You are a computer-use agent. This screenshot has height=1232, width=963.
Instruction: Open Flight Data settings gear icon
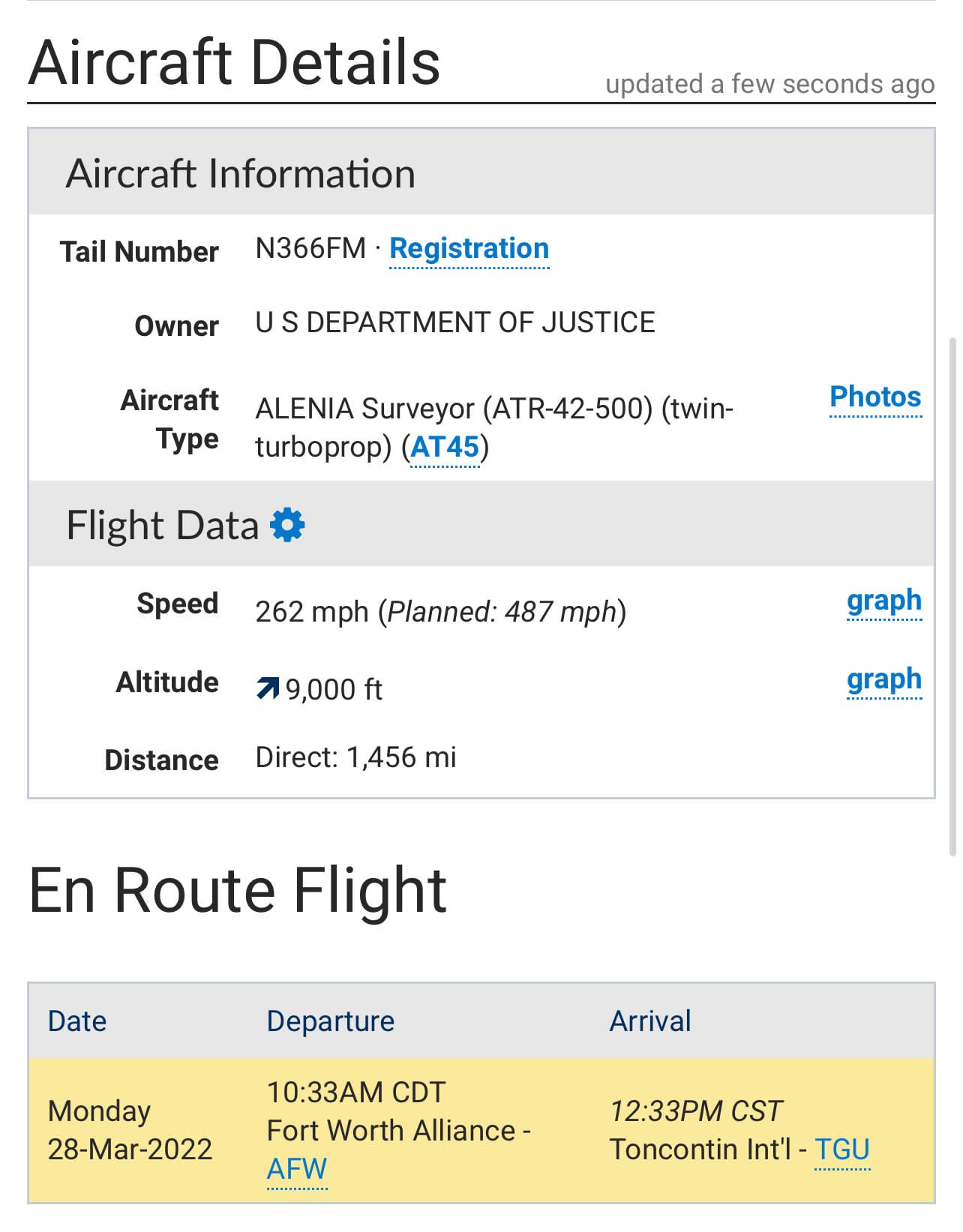click(287, 524)
